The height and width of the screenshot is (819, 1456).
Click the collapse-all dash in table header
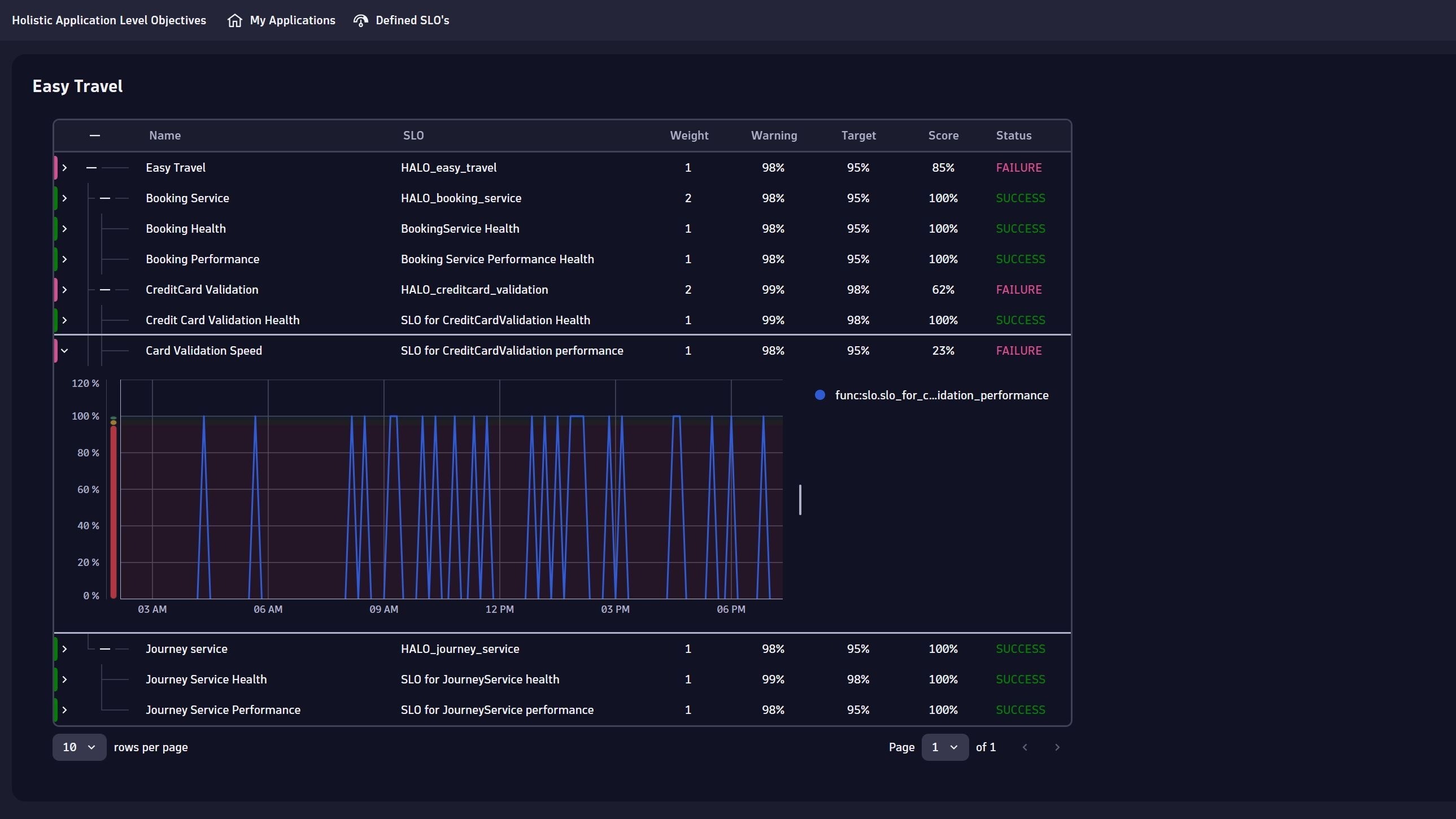click(94, 136)
